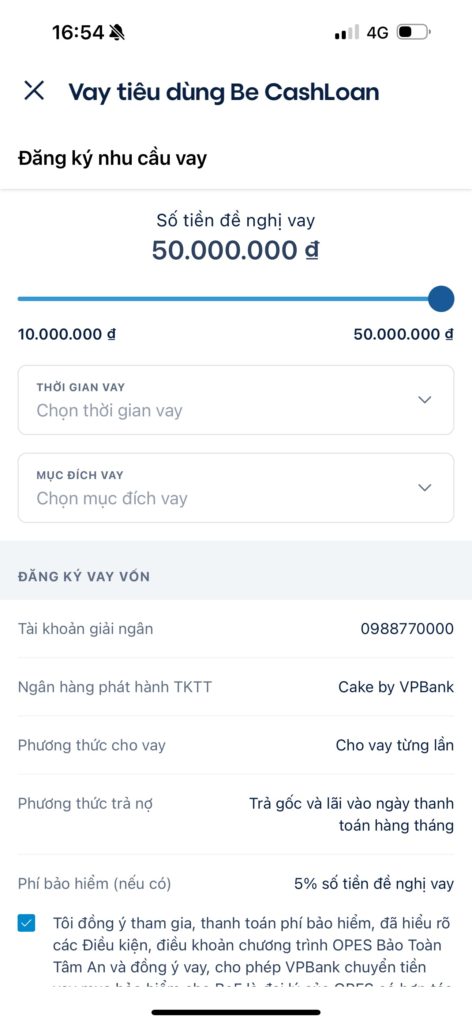
Task: Click the loan amount slider handle
Action: pos(441,298)
